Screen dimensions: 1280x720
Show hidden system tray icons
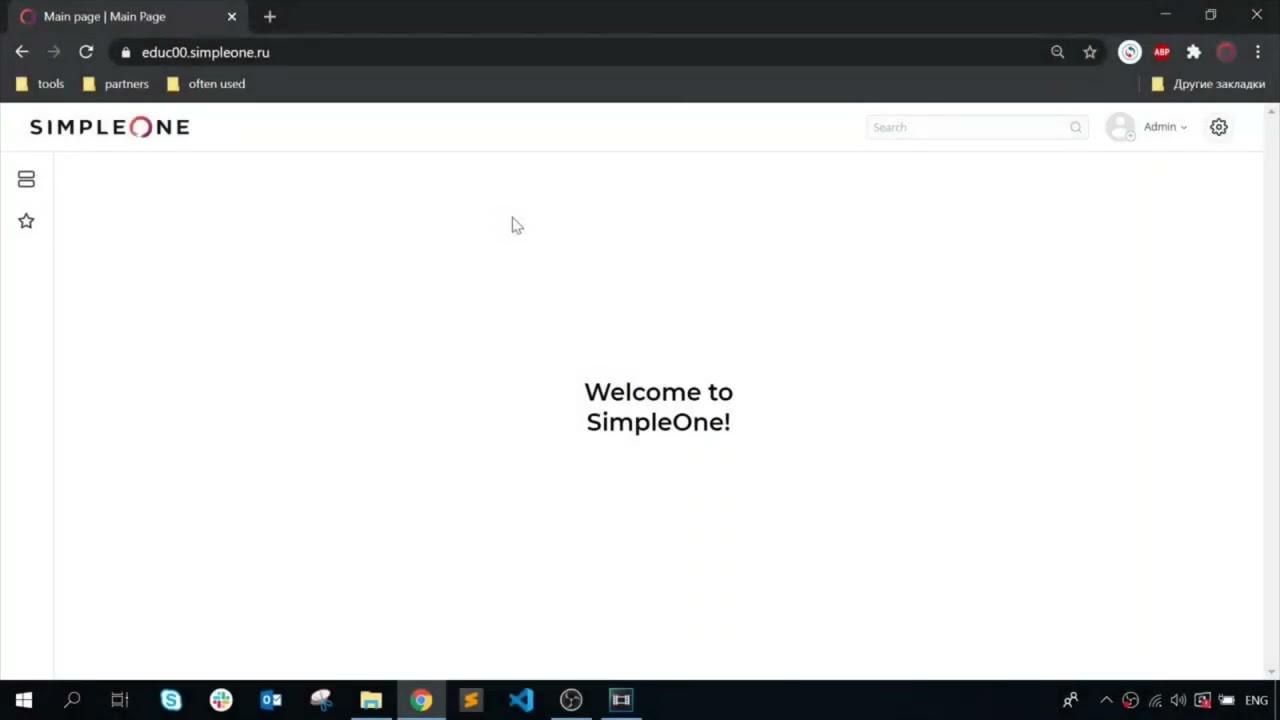pyautogui.click(x=1106, y=700)
